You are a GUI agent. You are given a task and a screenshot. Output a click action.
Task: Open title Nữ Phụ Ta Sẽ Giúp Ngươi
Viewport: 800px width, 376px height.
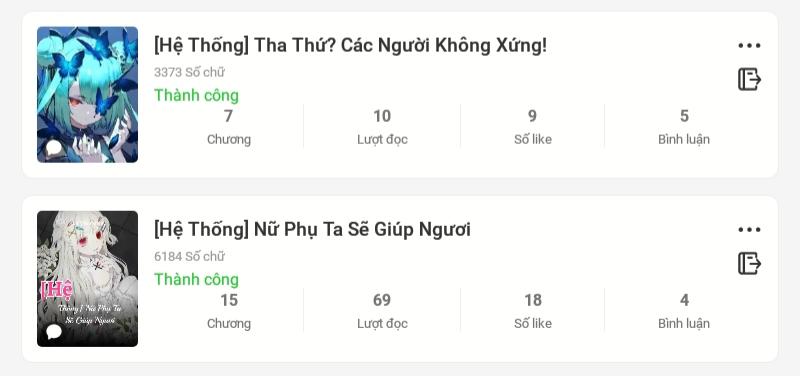312,230
